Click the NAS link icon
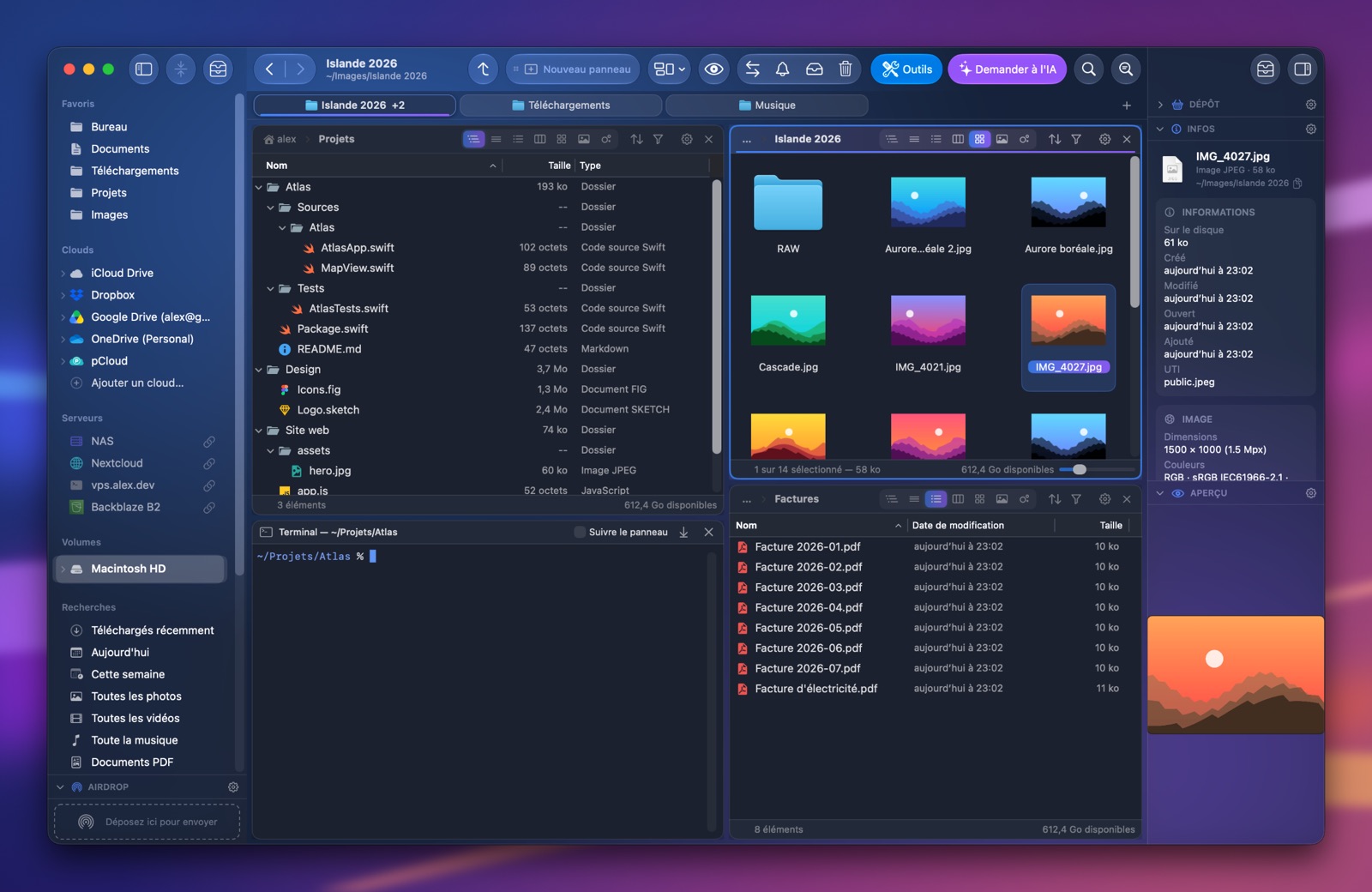 (208, 441)
